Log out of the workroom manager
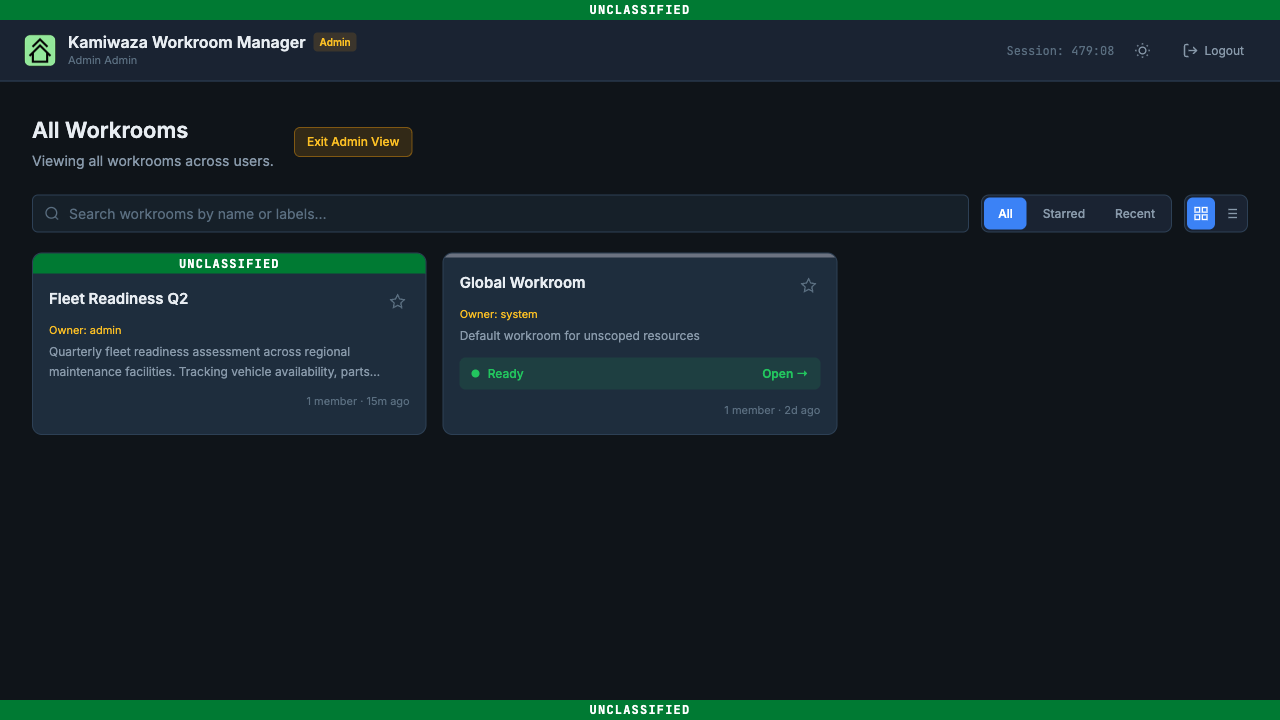Image resolution: width=1280 pixels, height=720 pixels. click(1213, 50)
